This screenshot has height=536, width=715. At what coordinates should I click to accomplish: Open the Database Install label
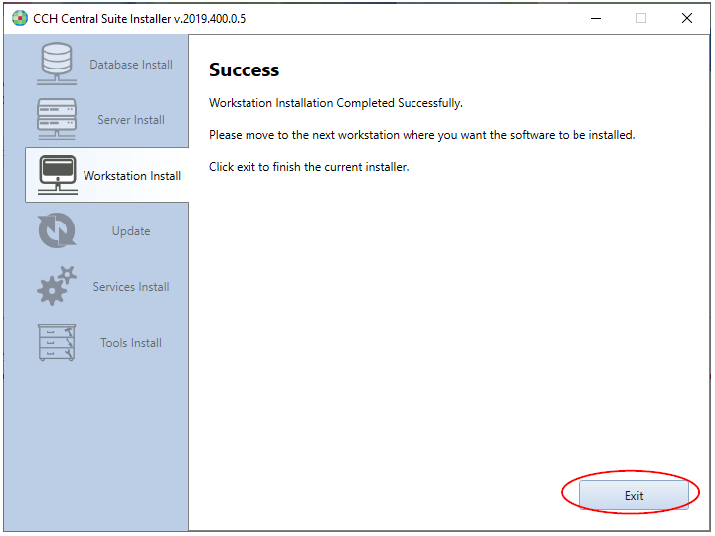click(x=131, y=65)
